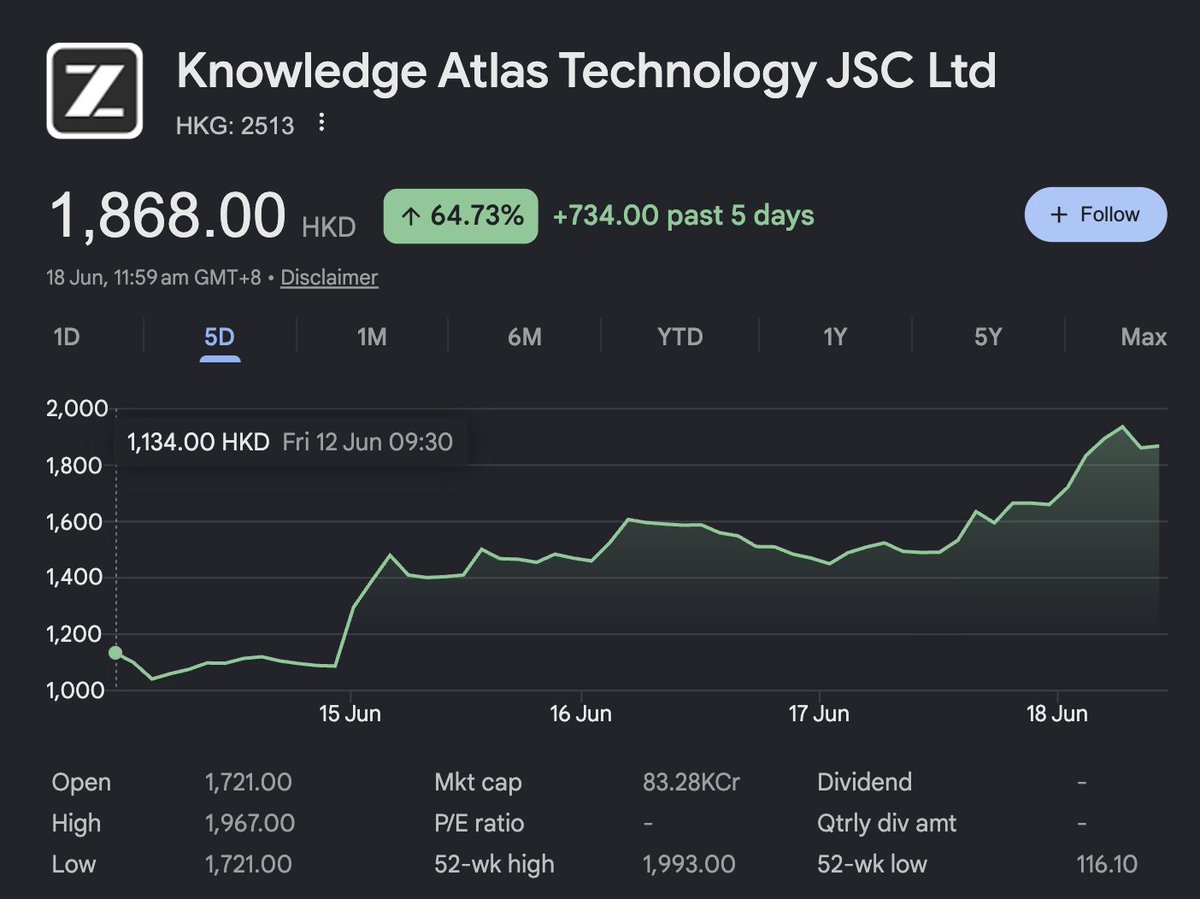Click the 16 Jun axis label
Image resolution: width=1200 pixels, height=899 pixels.
point(581,713)
